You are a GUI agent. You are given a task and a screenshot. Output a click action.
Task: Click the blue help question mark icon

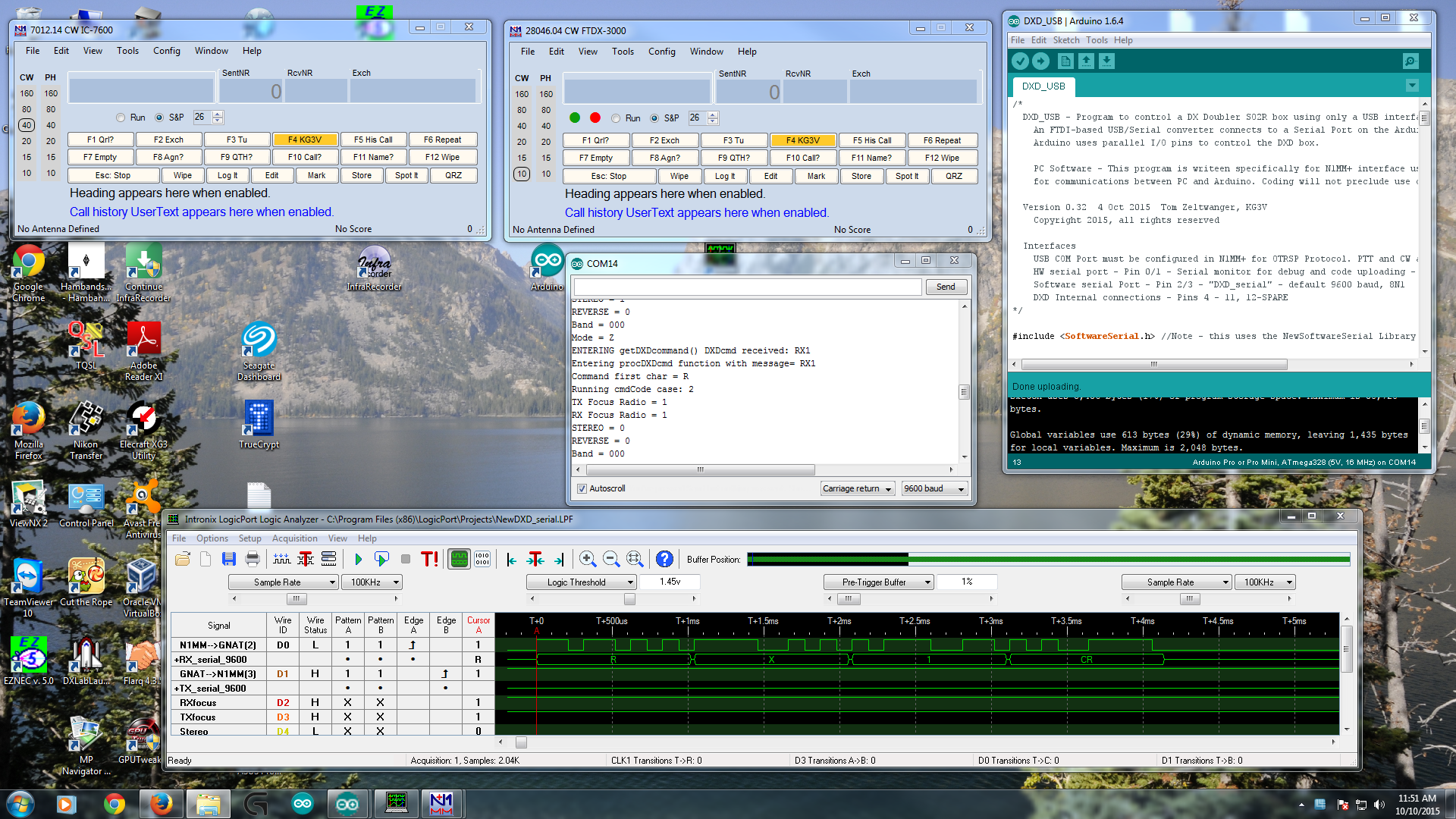pos(664,560)
